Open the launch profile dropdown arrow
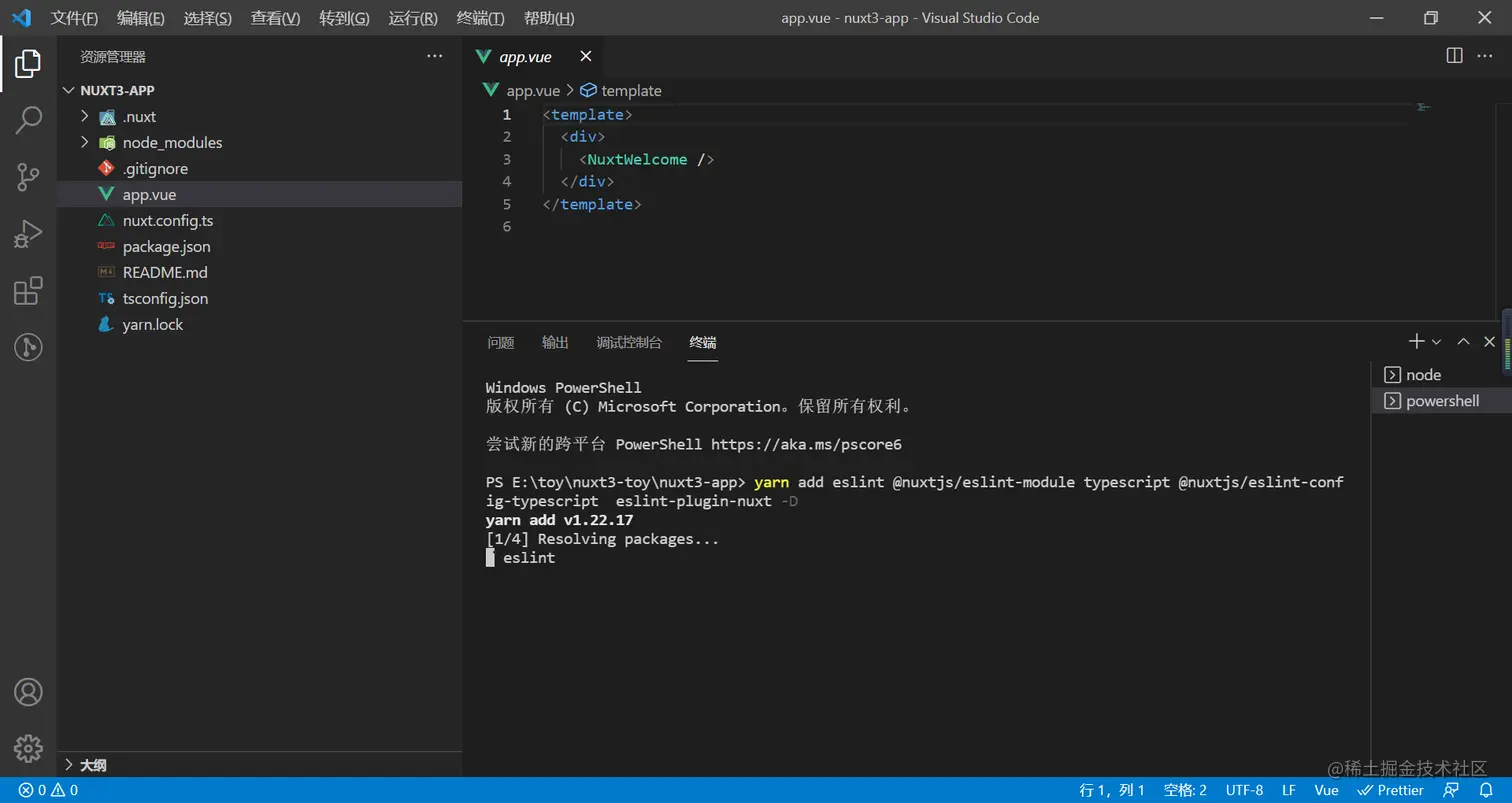This screenshot has height=803, width=1512. click(x=1437, y=342)
